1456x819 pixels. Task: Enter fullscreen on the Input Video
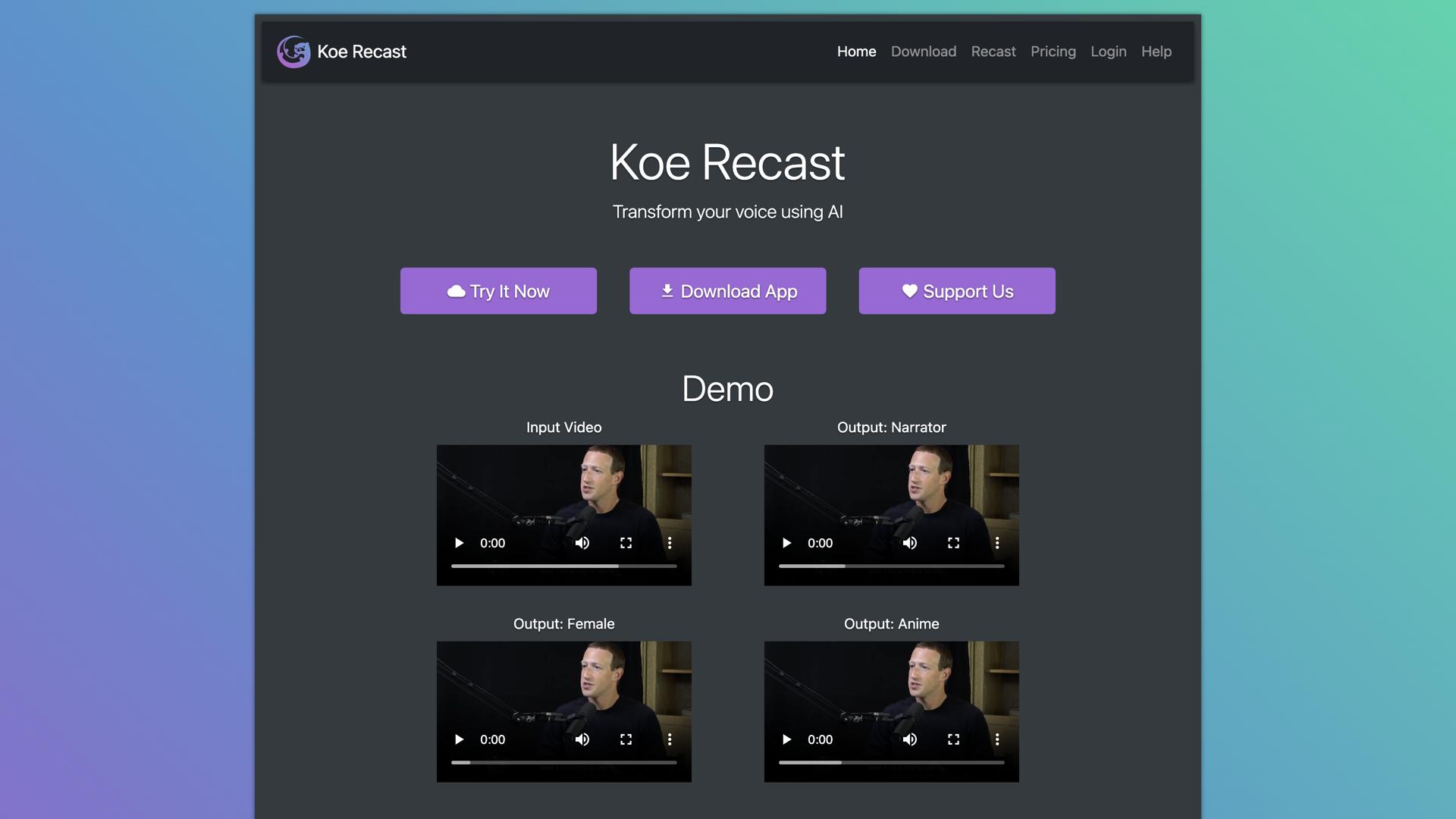(x=626, y=542)
